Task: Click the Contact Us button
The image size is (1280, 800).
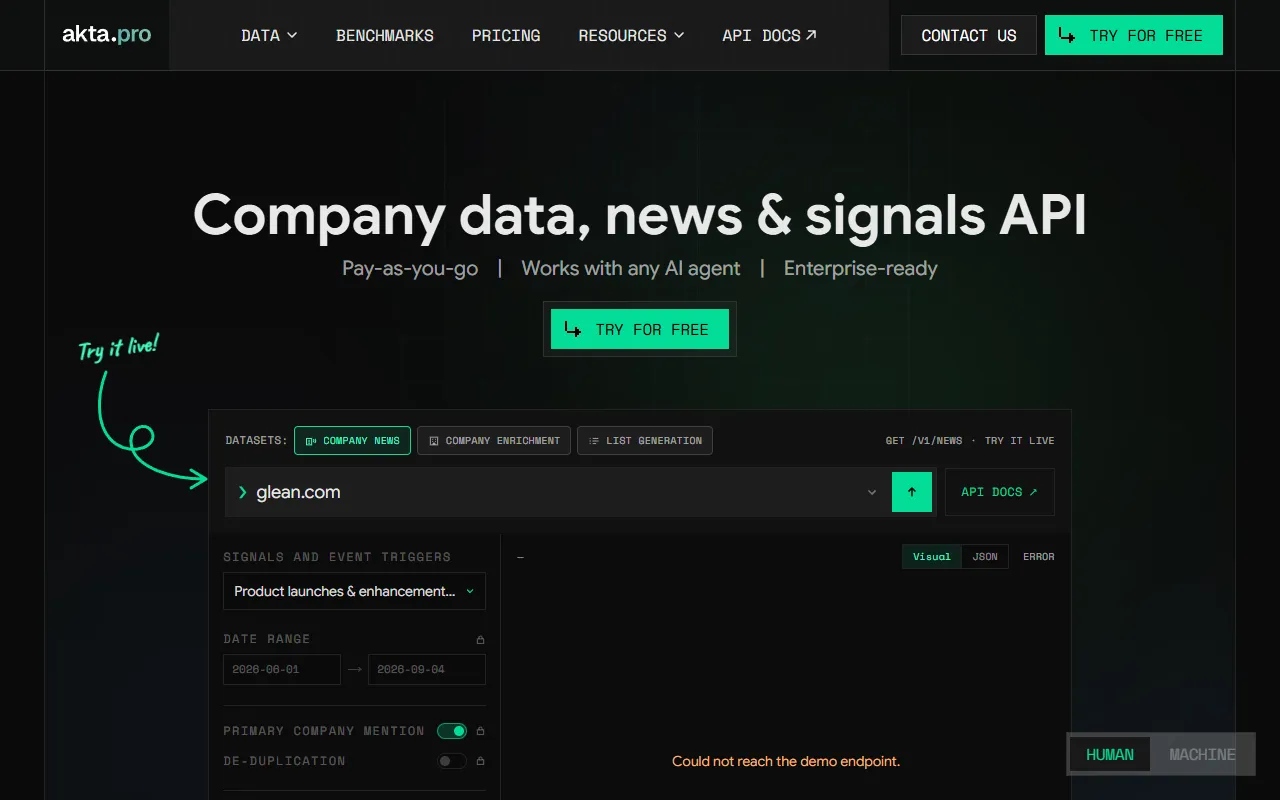Action: pos(969,35)
